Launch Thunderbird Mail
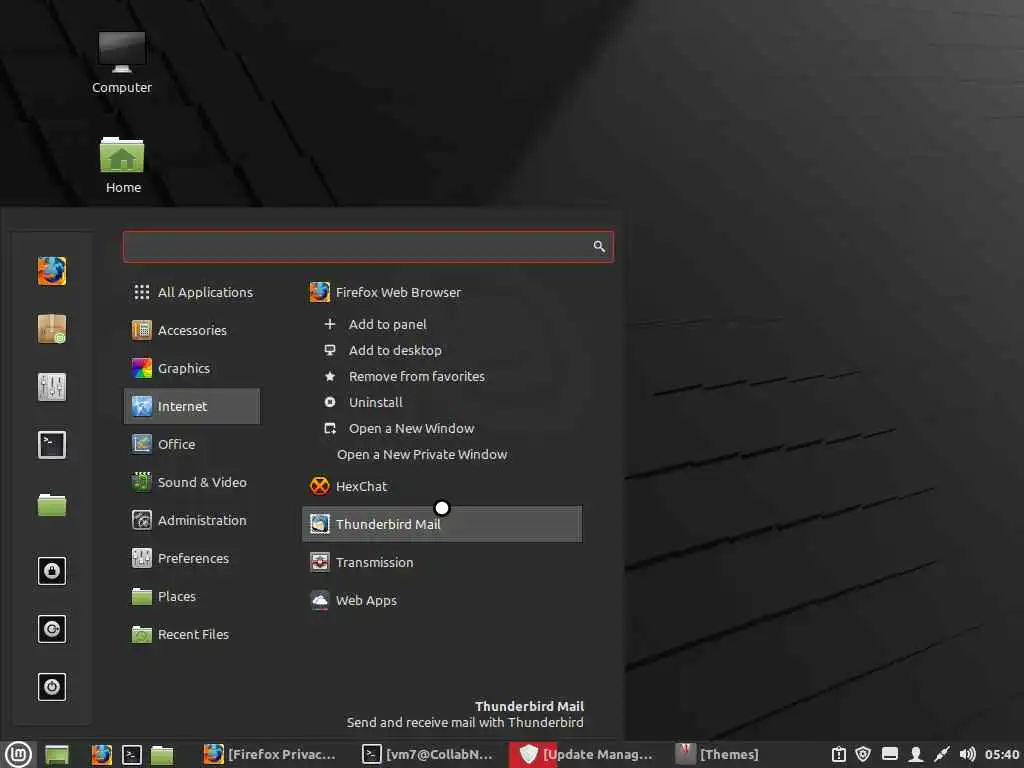 point(442,524)
